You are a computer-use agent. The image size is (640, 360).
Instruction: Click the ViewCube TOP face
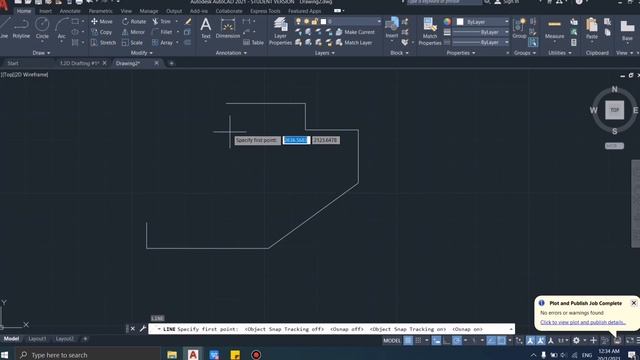(614, 110)
